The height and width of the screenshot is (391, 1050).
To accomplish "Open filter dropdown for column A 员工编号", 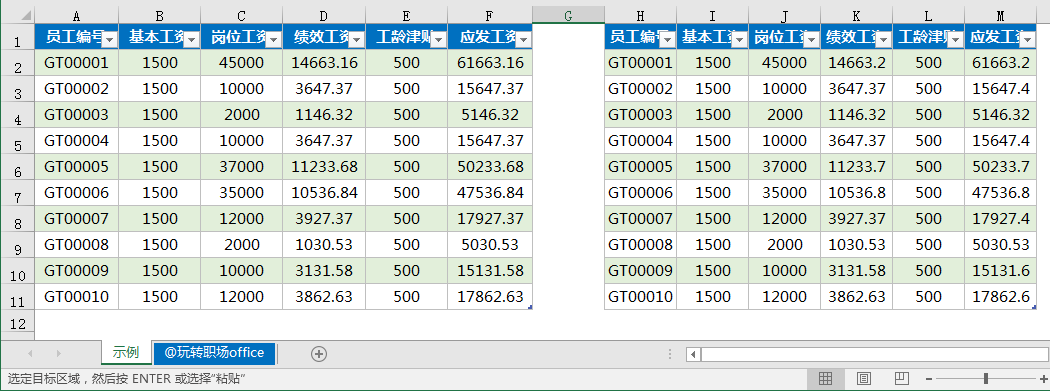I will pyautogui.click(x=109, y=41).
